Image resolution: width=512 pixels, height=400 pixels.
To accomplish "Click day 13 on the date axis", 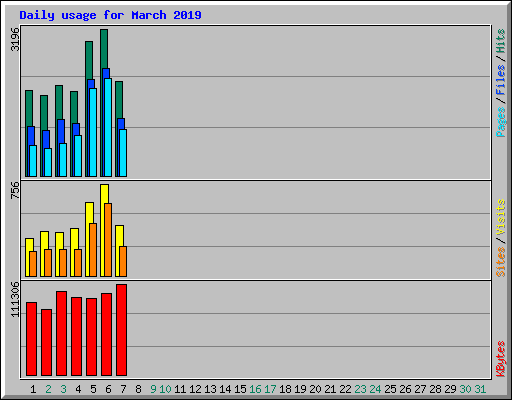I will (210, 389).
